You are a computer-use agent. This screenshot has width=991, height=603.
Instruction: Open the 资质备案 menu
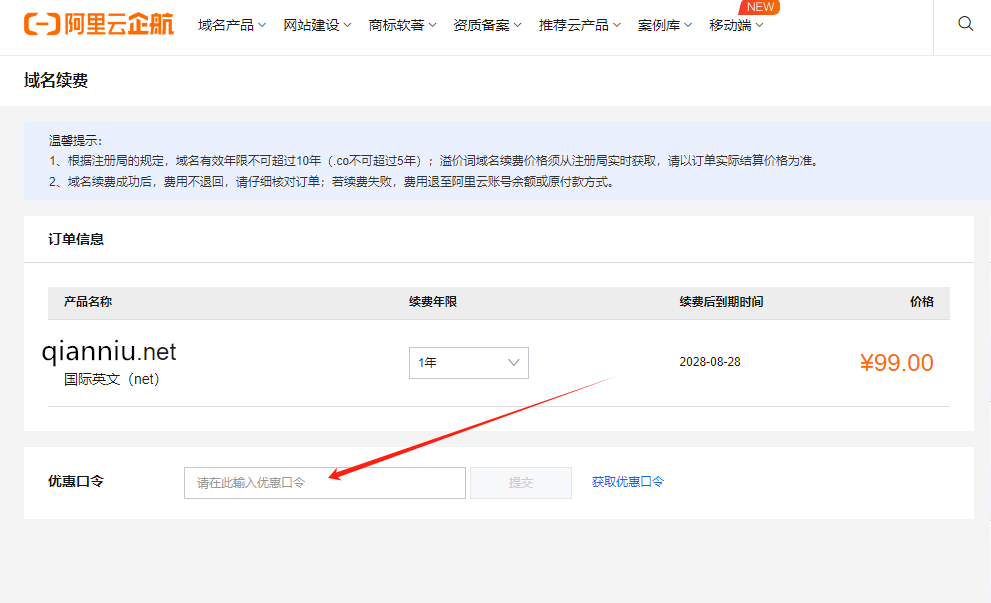pos(480,24)
